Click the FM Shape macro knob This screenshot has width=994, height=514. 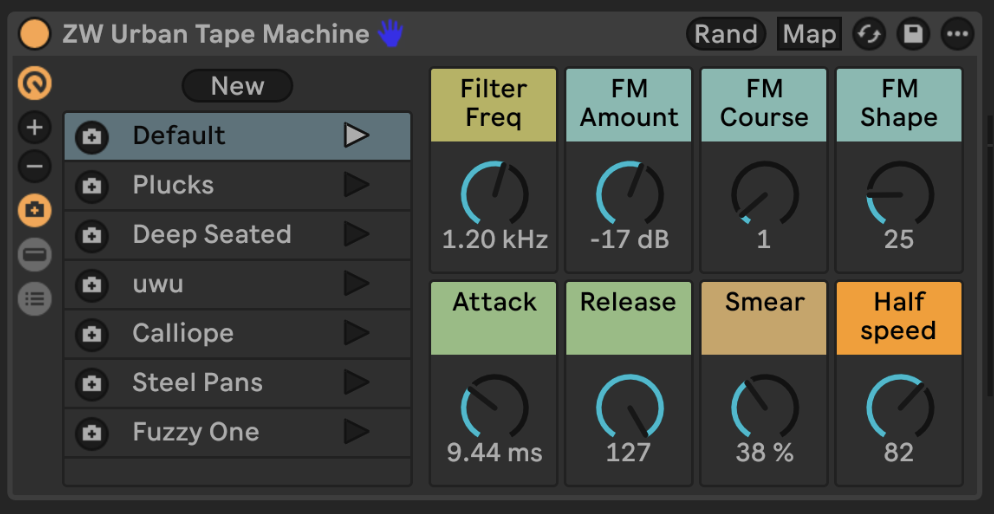(900, 194)
